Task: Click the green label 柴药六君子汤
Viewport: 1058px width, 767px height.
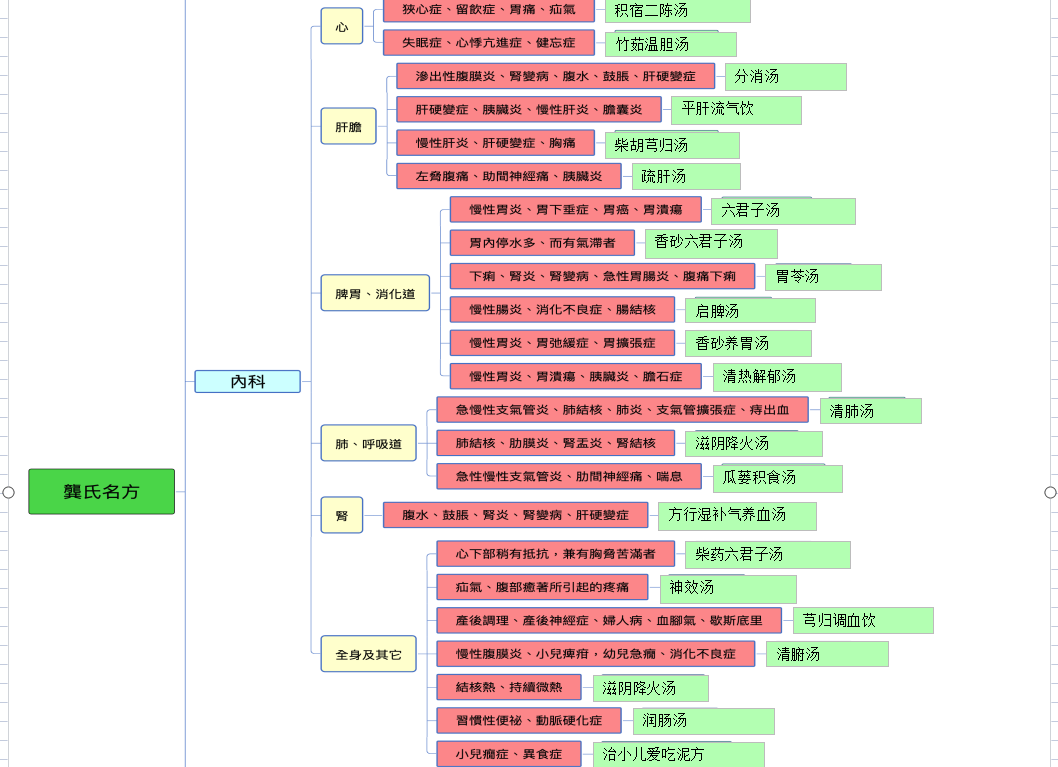Action: (768, 555)
